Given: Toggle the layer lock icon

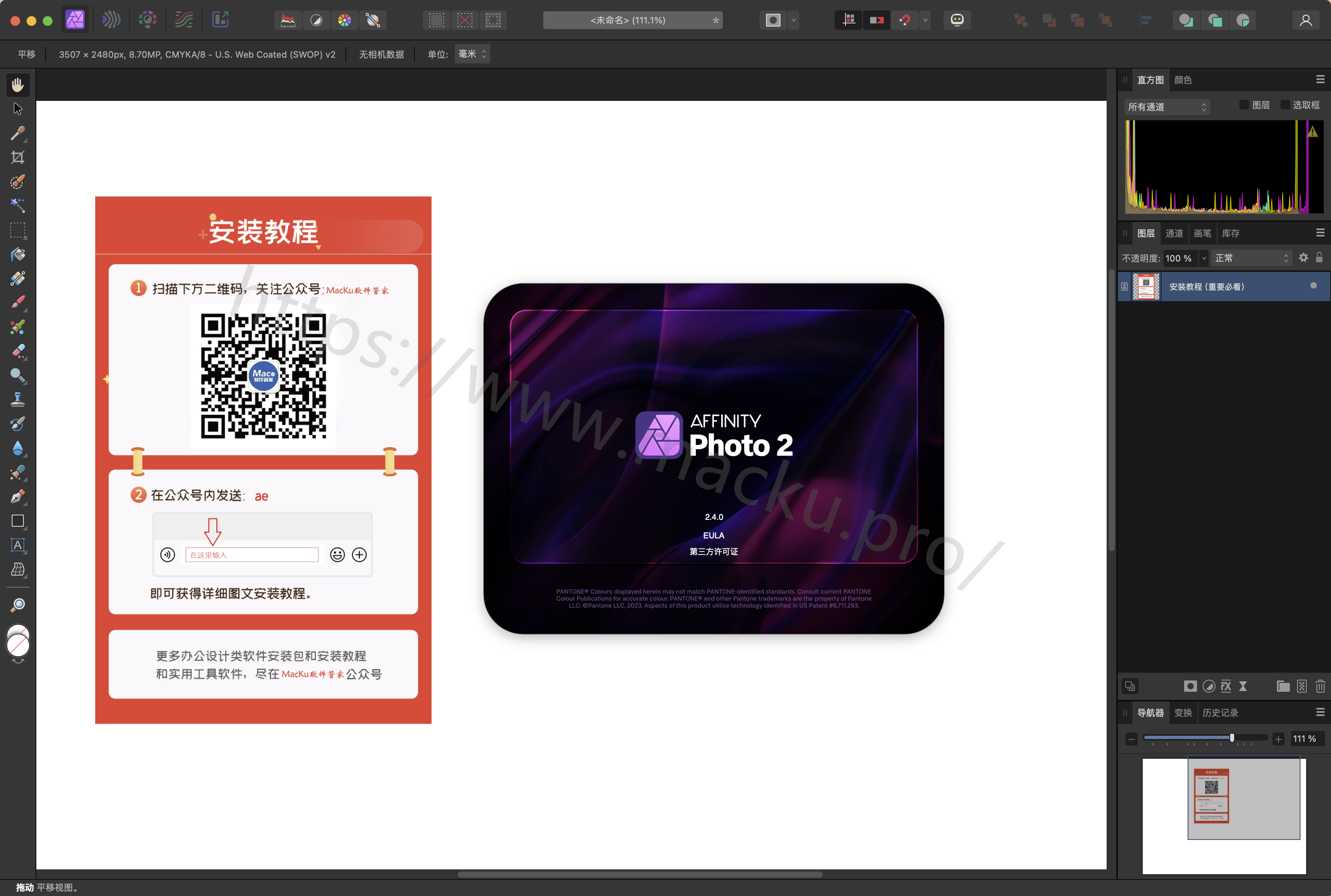Looking at the screenshot, I should pos(1319,258).
